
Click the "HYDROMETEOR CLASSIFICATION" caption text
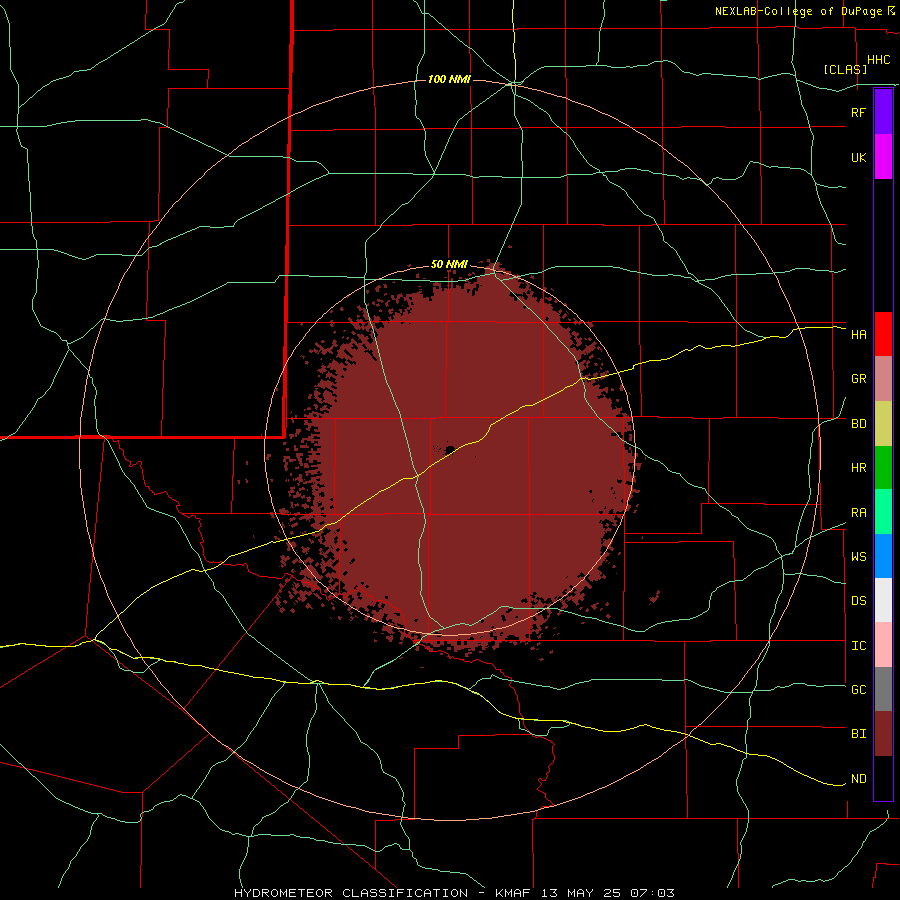[351, 893]
